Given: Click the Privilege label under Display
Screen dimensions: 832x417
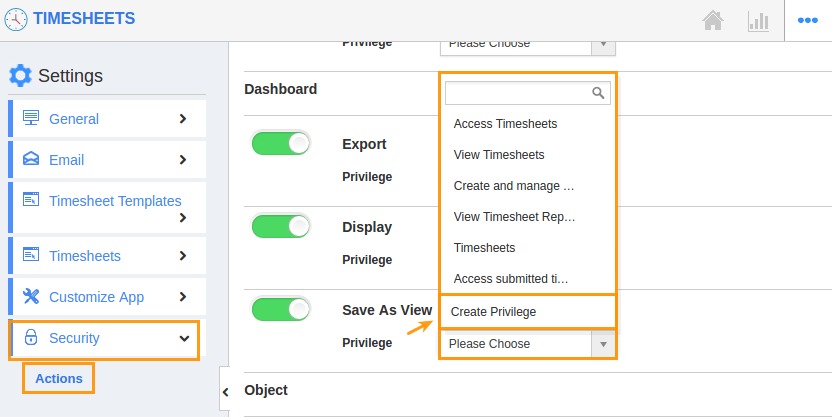Looking at the screenshot, I should (x=367, y=260).
